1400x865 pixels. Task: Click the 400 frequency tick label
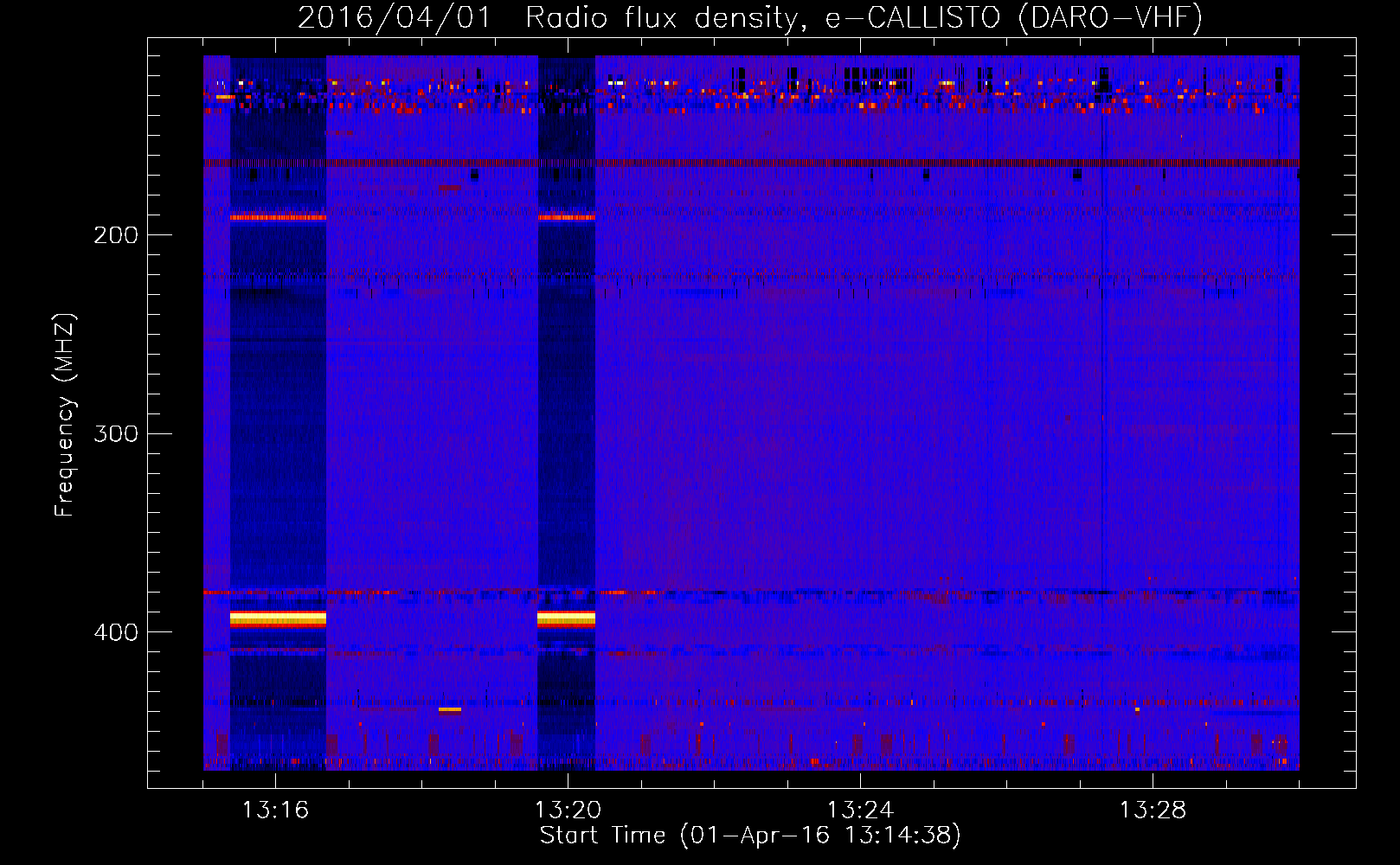coord(116,632)
